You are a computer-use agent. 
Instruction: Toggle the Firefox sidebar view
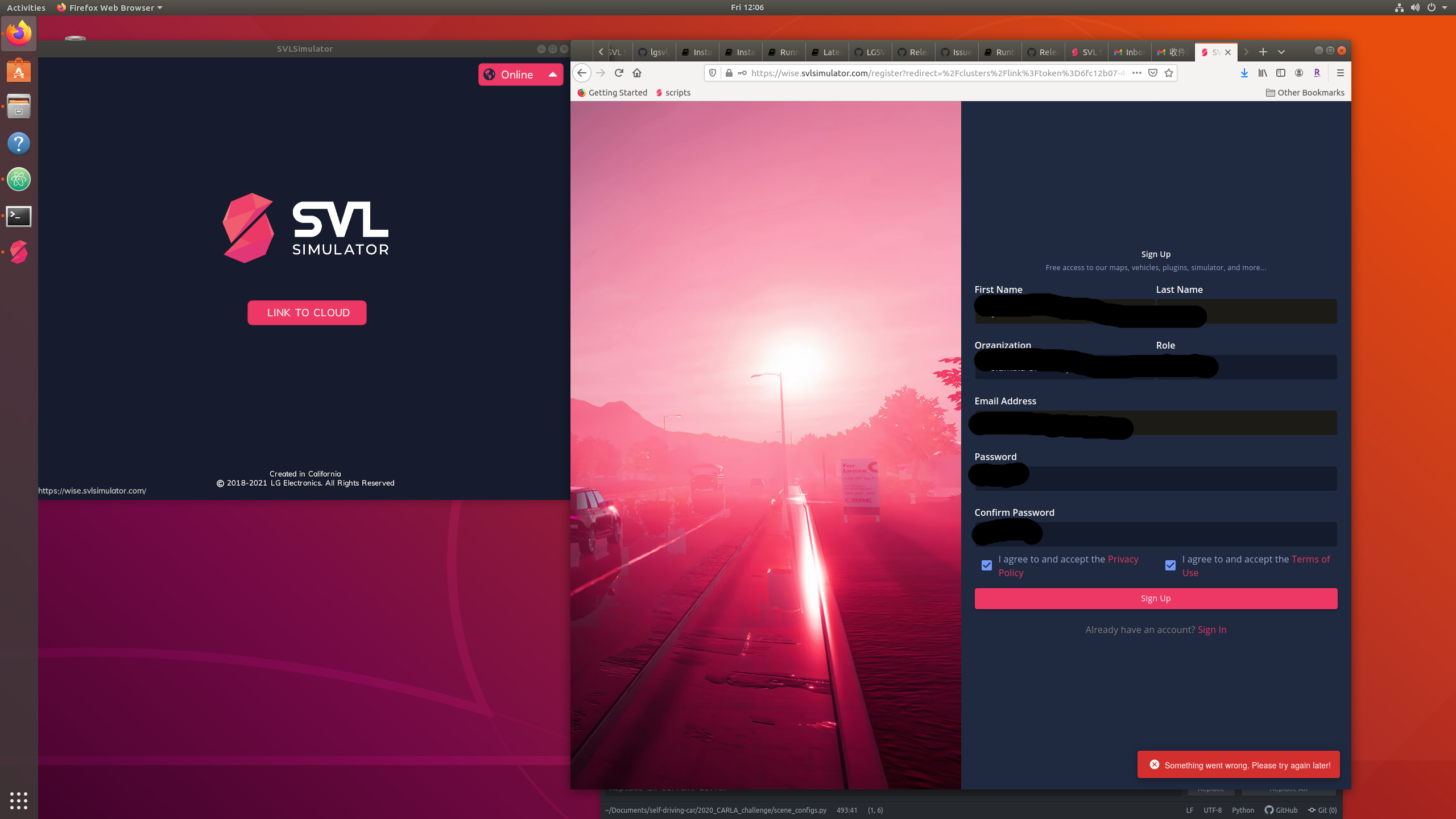(1281, 73)
